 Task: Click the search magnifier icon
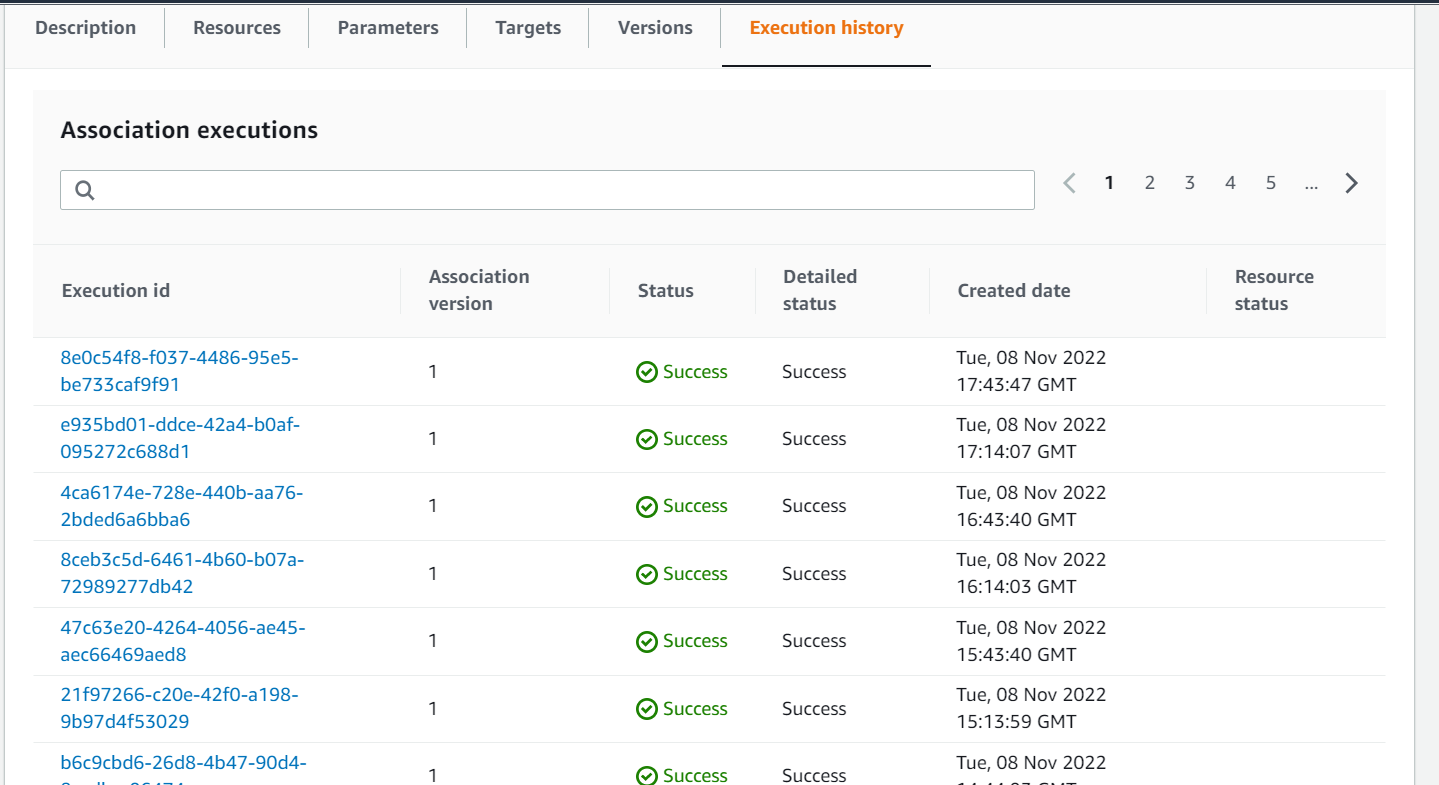[84, 189]
